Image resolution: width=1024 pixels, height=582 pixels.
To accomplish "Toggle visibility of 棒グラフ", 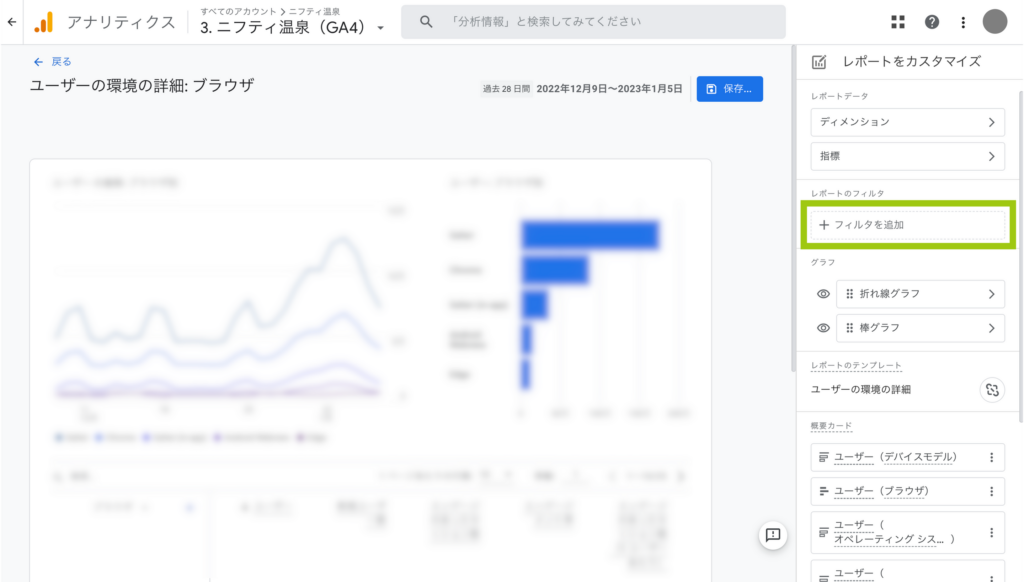I will coord(824,328).
